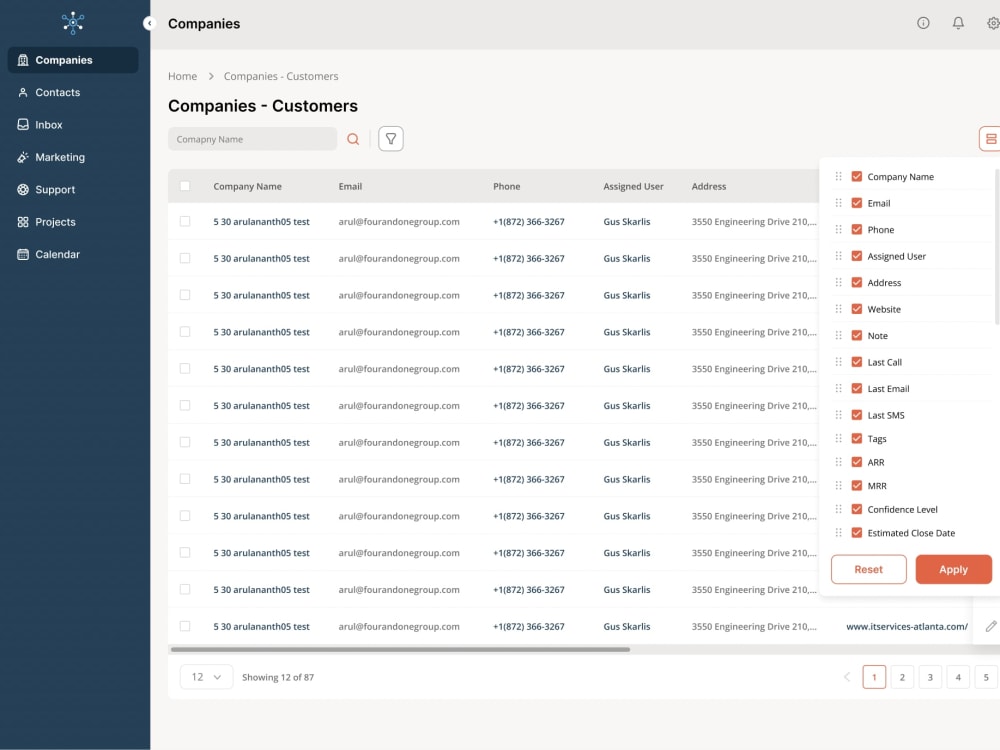Go to Support in the sidebar
Viewport: 1000px width, 750px height.
point(54,189)
